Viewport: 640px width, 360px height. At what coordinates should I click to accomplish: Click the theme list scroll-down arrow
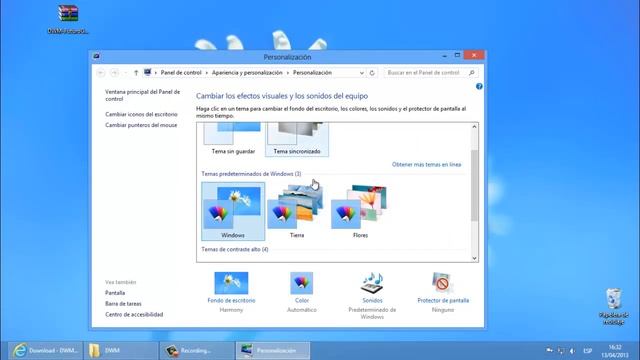(x=474, y=258)
